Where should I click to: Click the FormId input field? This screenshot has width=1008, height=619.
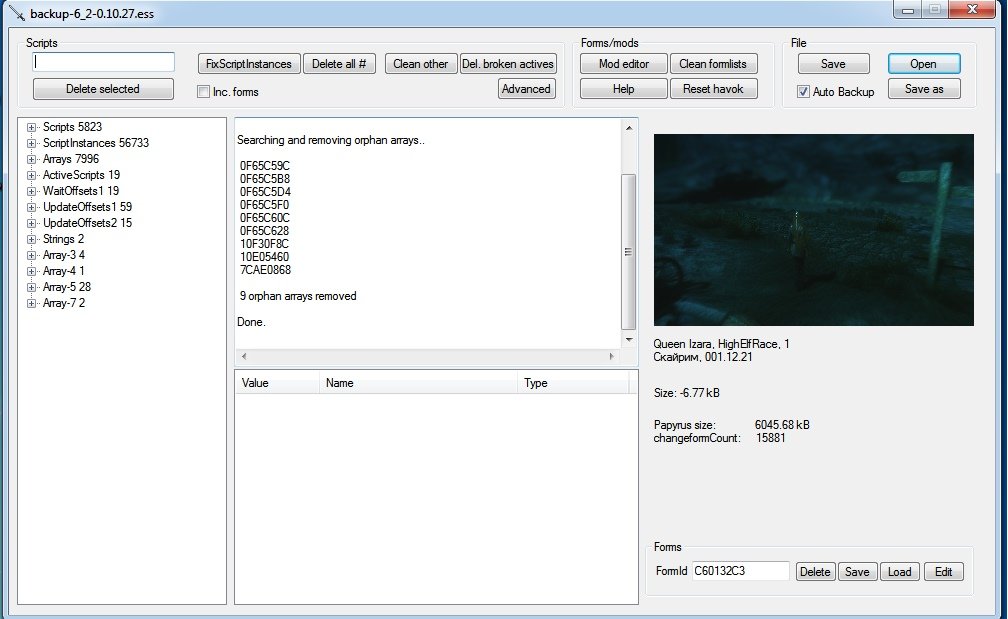click(740, 572)
